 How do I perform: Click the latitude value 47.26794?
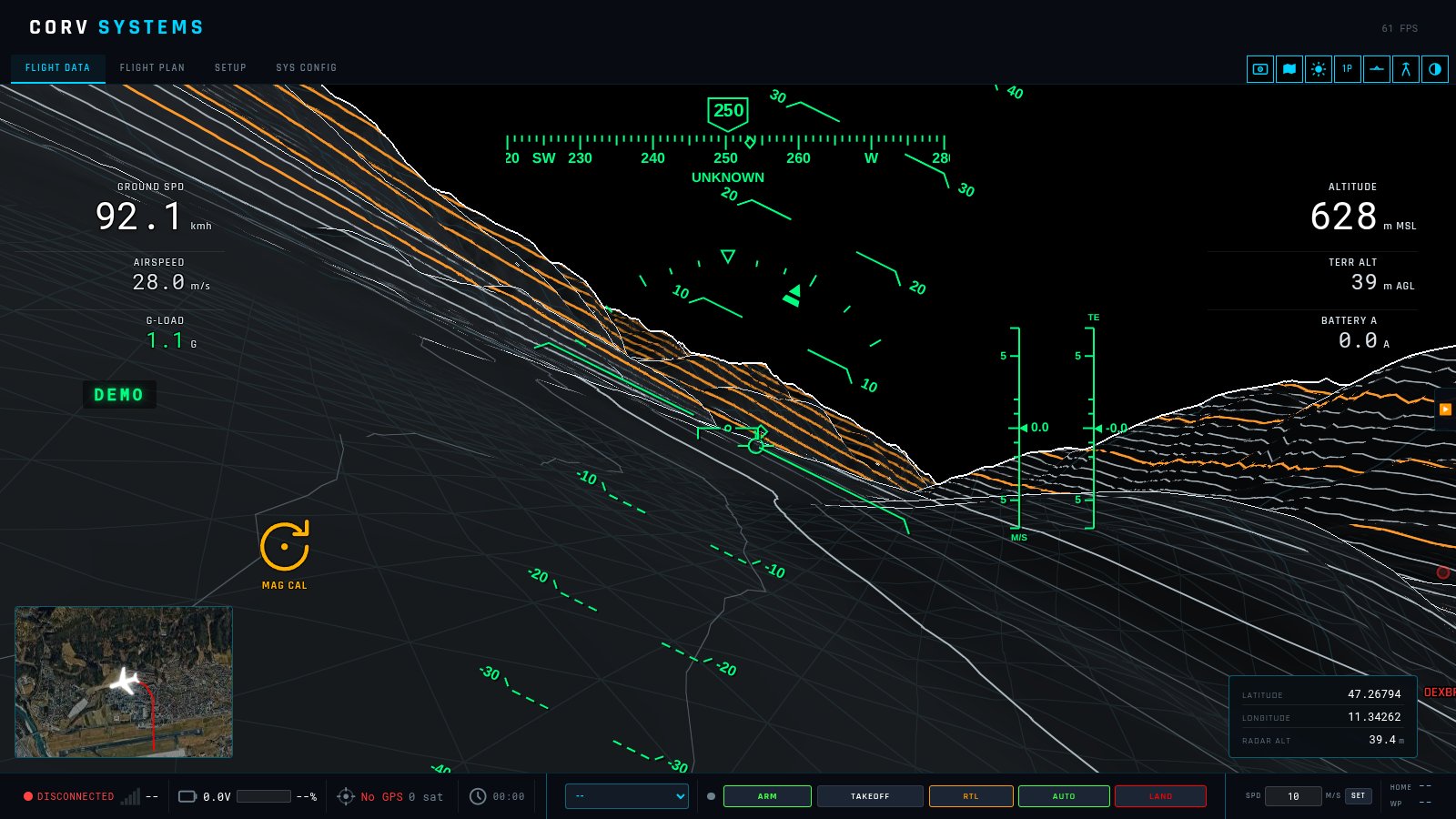pos(1374,694)
